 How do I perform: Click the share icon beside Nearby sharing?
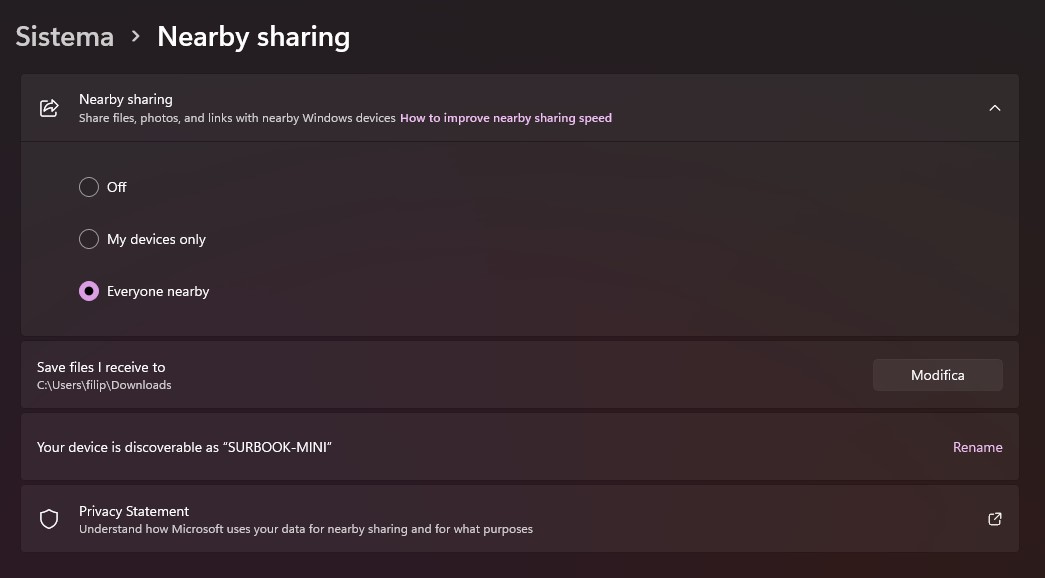click(49, 108)
